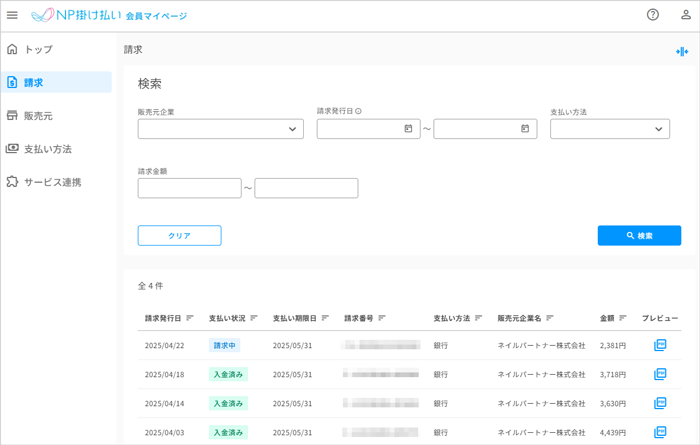Click the 請求中 status badge
700x445 pixels.
[225, 345]
